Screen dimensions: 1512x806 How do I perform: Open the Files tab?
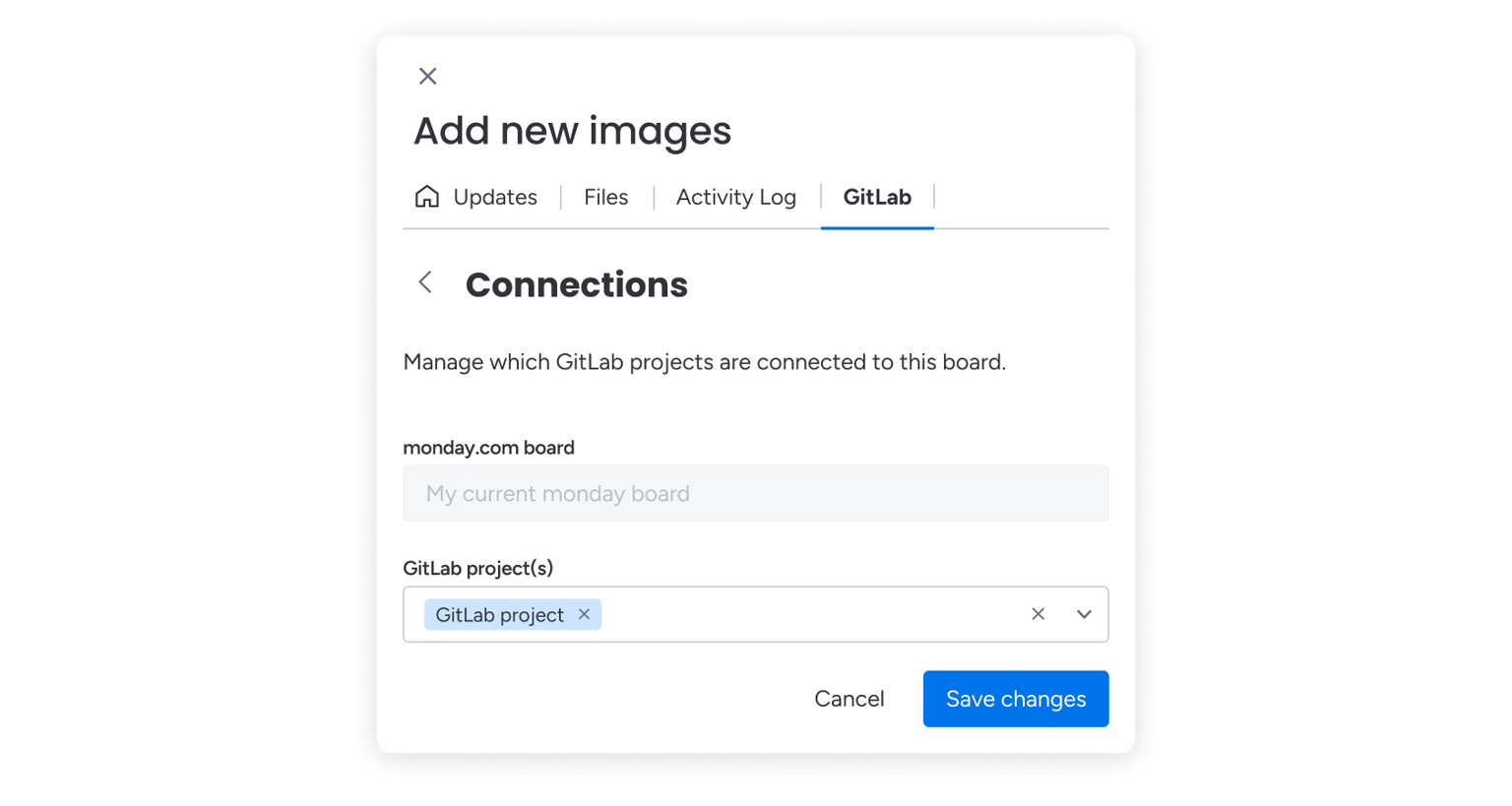pyautogui.click(x=605, y=198)
